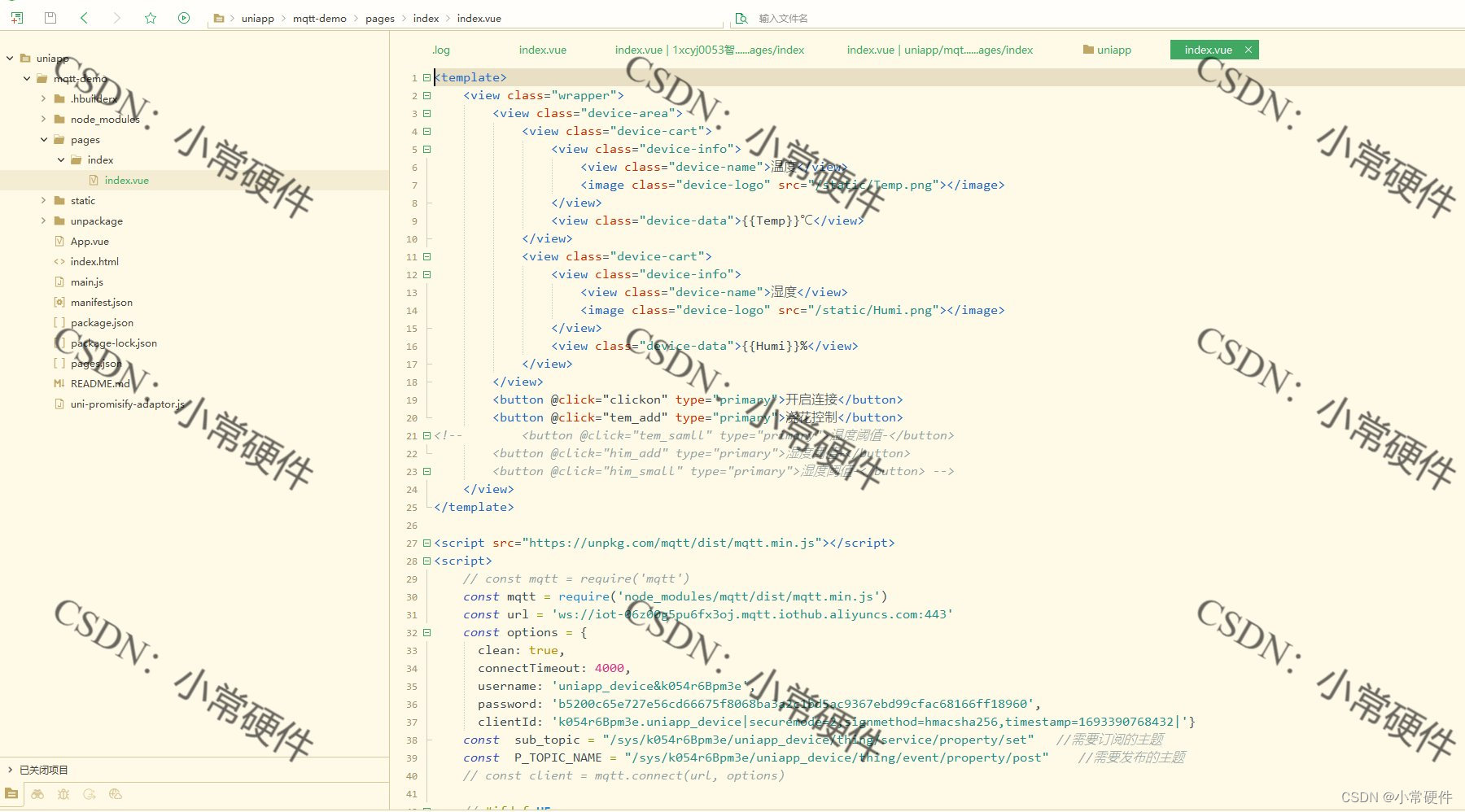Switch to the uniapp folder tab
This screenshot has height=812, width=1465.
click(1108, 50)
